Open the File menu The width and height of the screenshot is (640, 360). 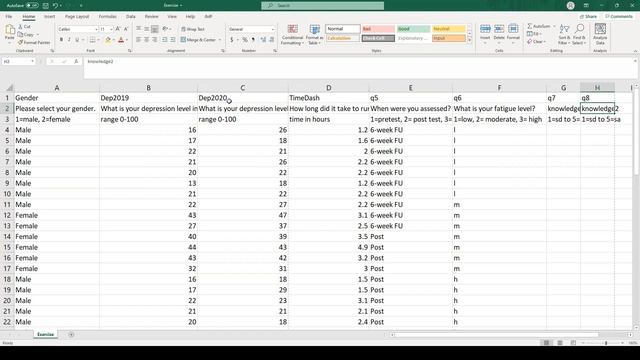(x=9, y=17)
